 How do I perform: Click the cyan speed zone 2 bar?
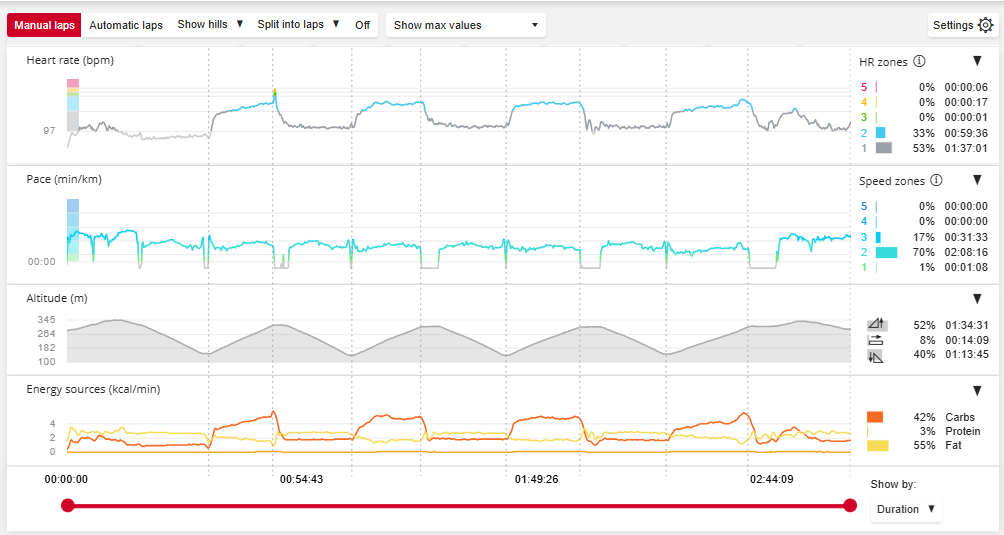[885, 253]
